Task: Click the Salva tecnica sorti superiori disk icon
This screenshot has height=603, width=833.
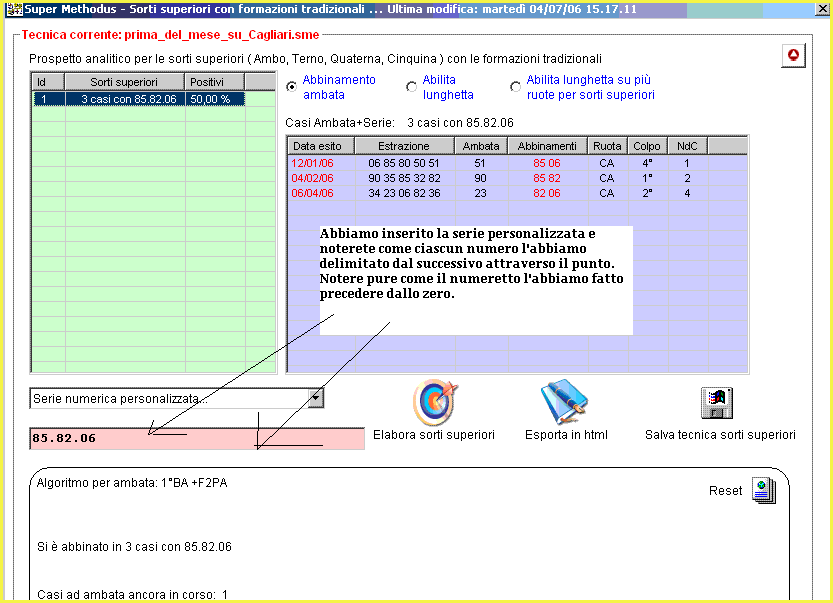Action: tap(717, 403)
